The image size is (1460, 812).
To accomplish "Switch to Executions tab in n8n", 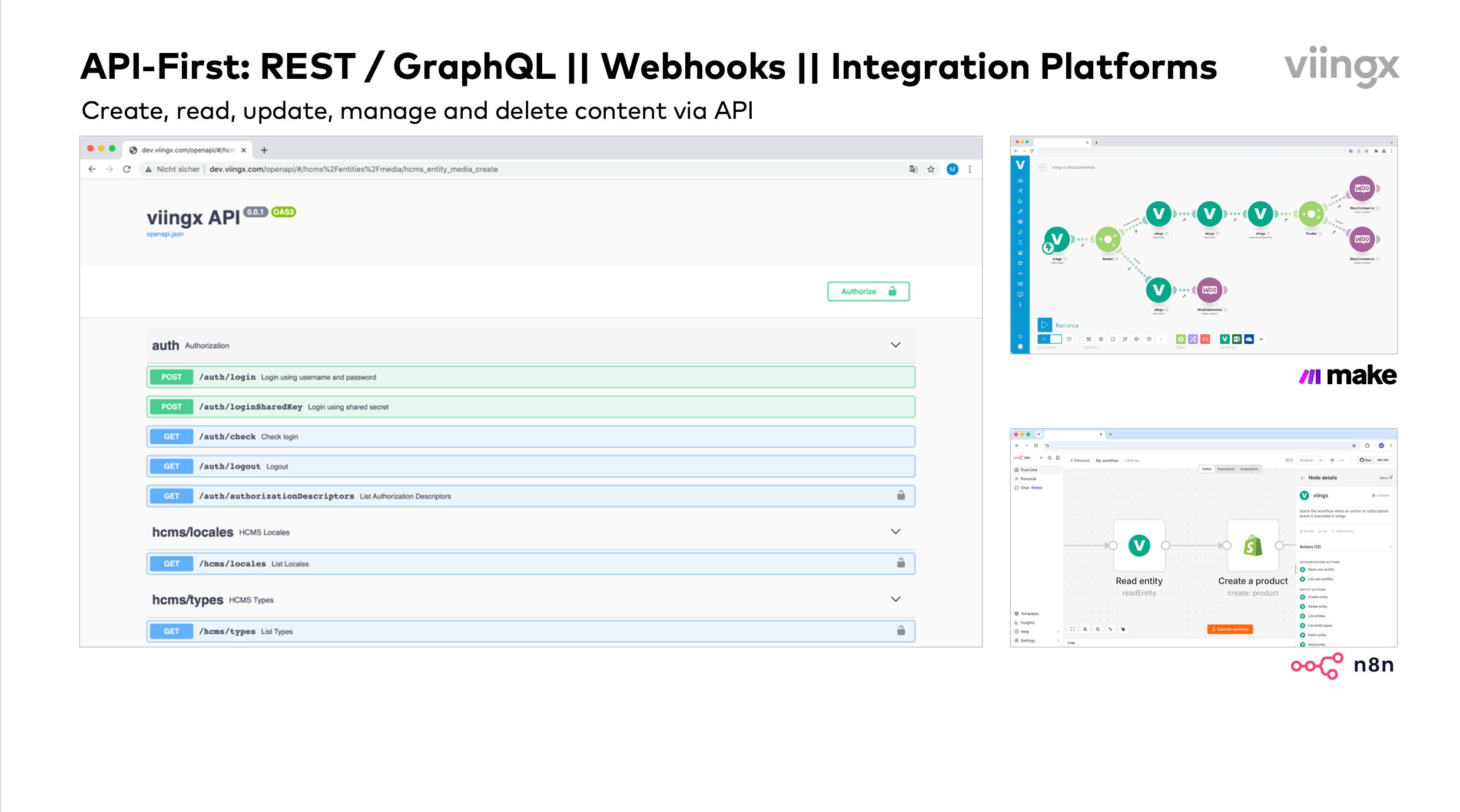I will [x=1226, y=469].
